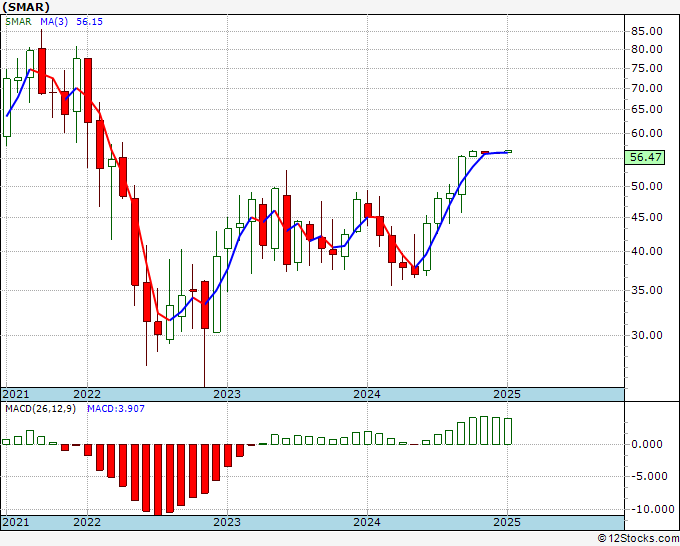Click 2021 on the price chart time axis

tap(16, 394)
